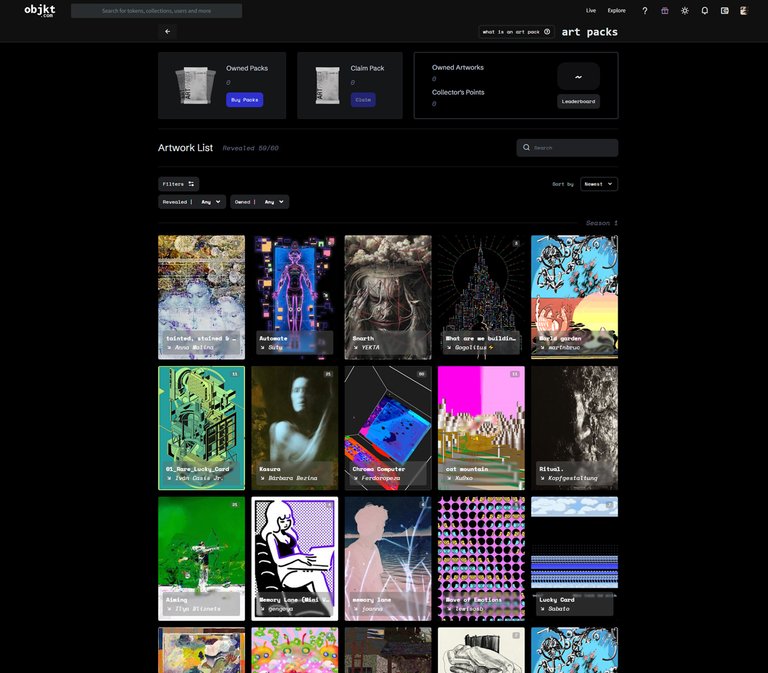Click 'Owned Artworks' label
Viewport: 768px width, 673px height.
coord(457,68)
